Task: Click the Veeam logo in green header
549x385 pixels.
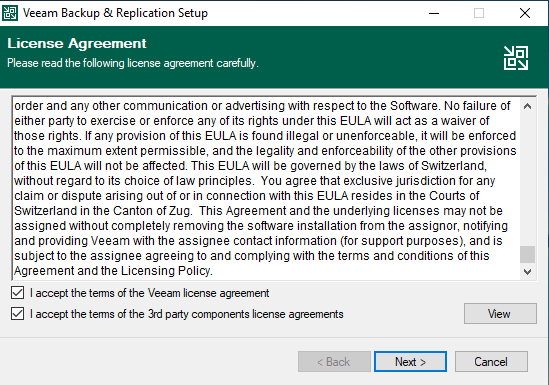Action: [516, 58]
